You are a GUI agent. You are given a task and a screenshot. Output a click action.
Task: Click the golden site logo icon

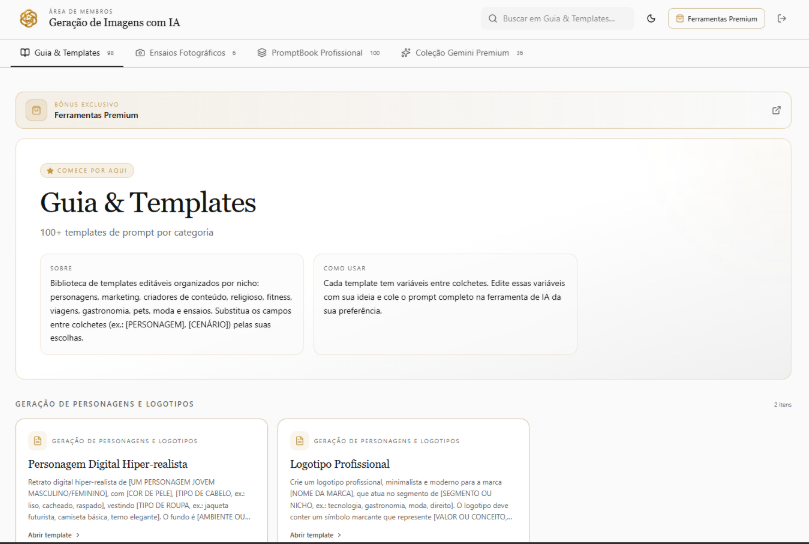click(28, 19)
